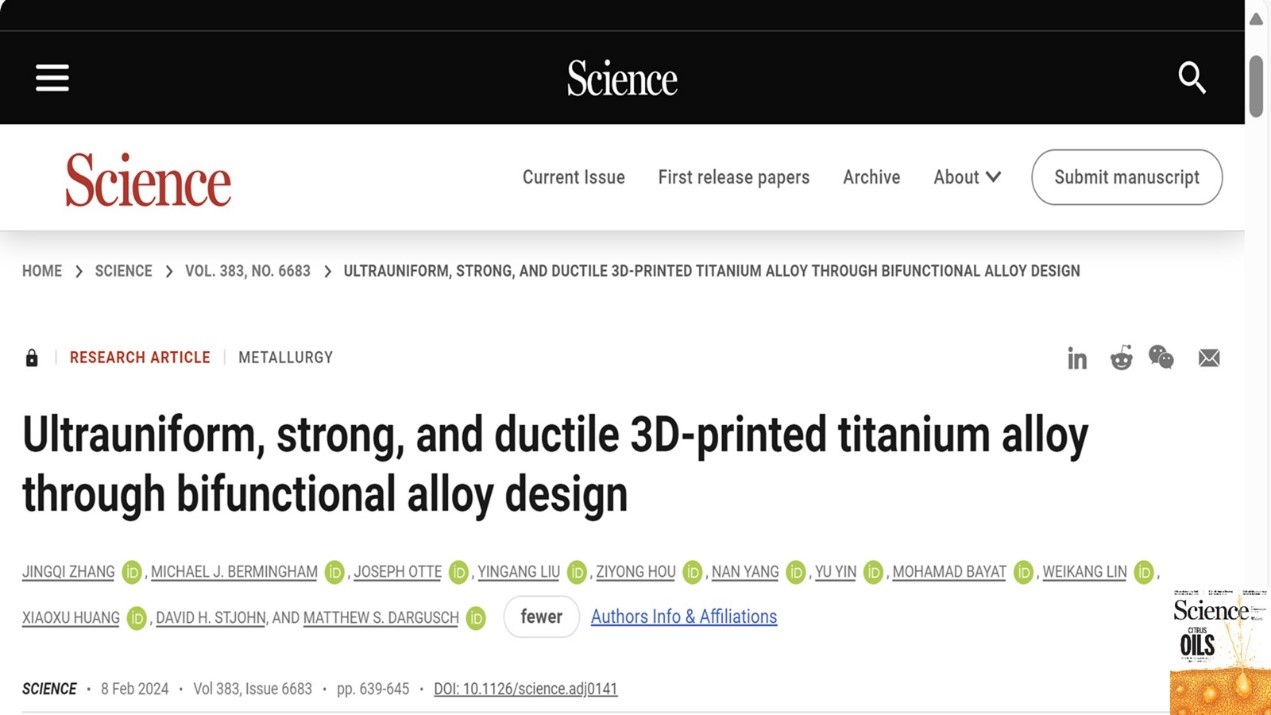1271x715 pixels.
Task: Open the Current Issue menu item
Action: pyautogui.click(x=573, y=177)
